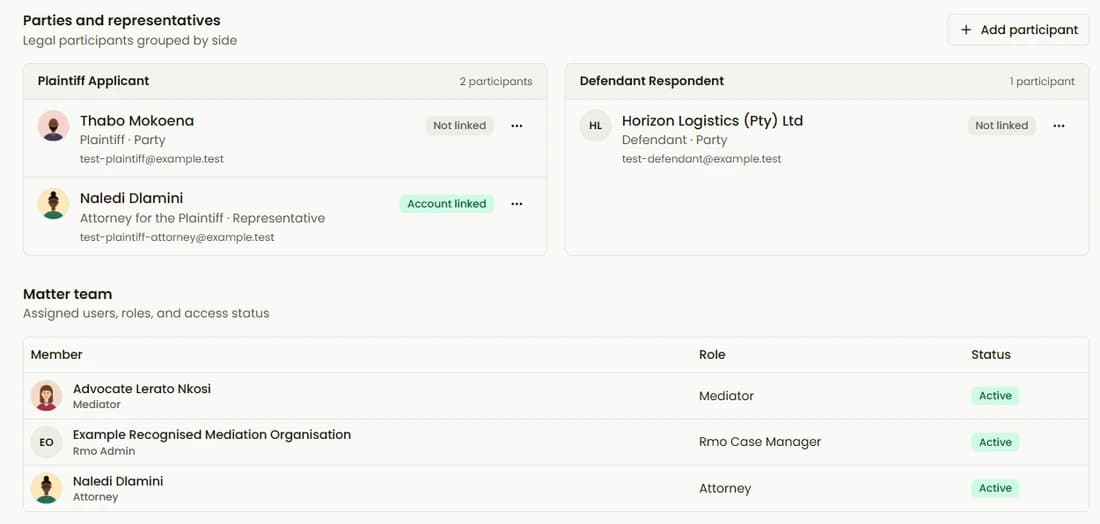
Task: Click Advocate Lerato Nkosi's avatar
Action: coord(46,396)
